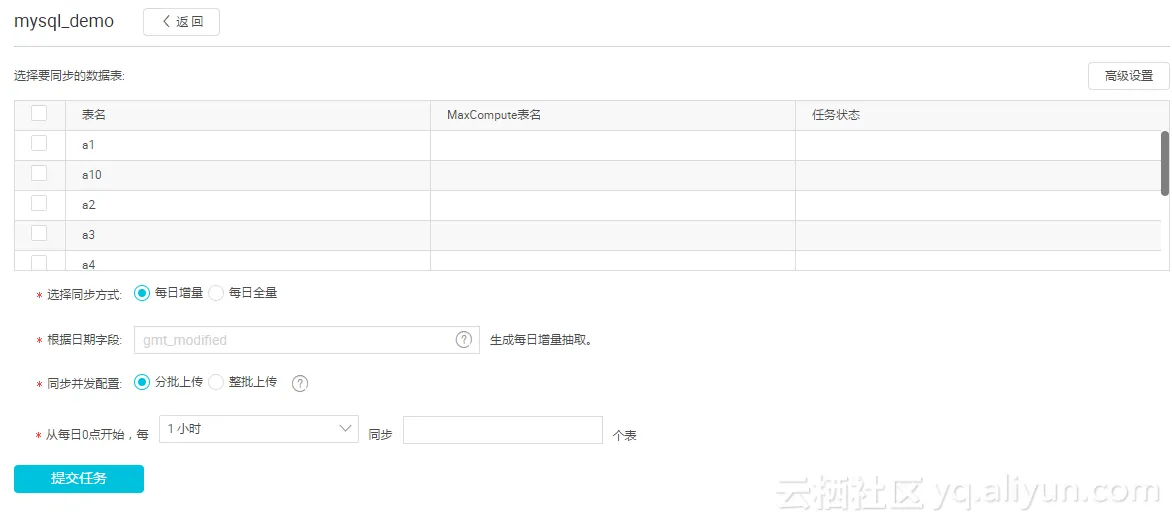This screenshot has width=1172, height=521.
Task: Click table name a1
Action: (x=88, y=144)
